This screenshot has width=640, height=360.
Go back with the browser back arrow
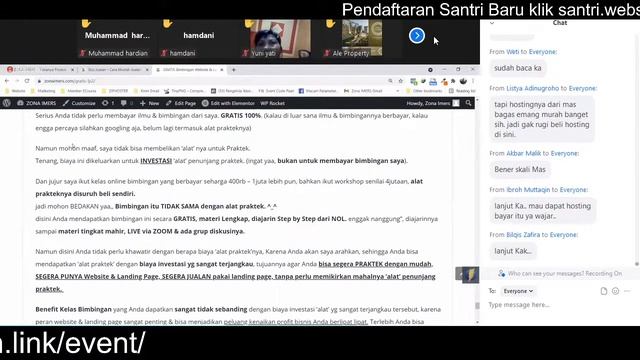[7, 81]
